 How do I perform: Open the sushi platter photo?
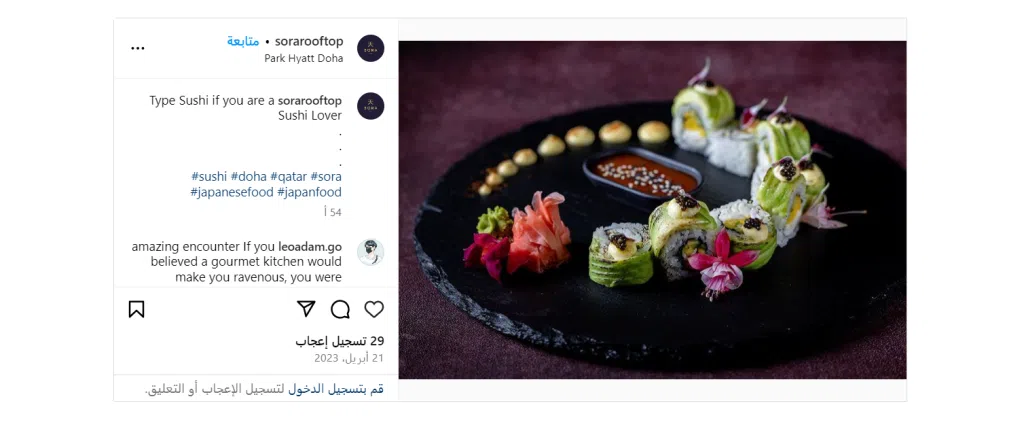tap(652, 210)
